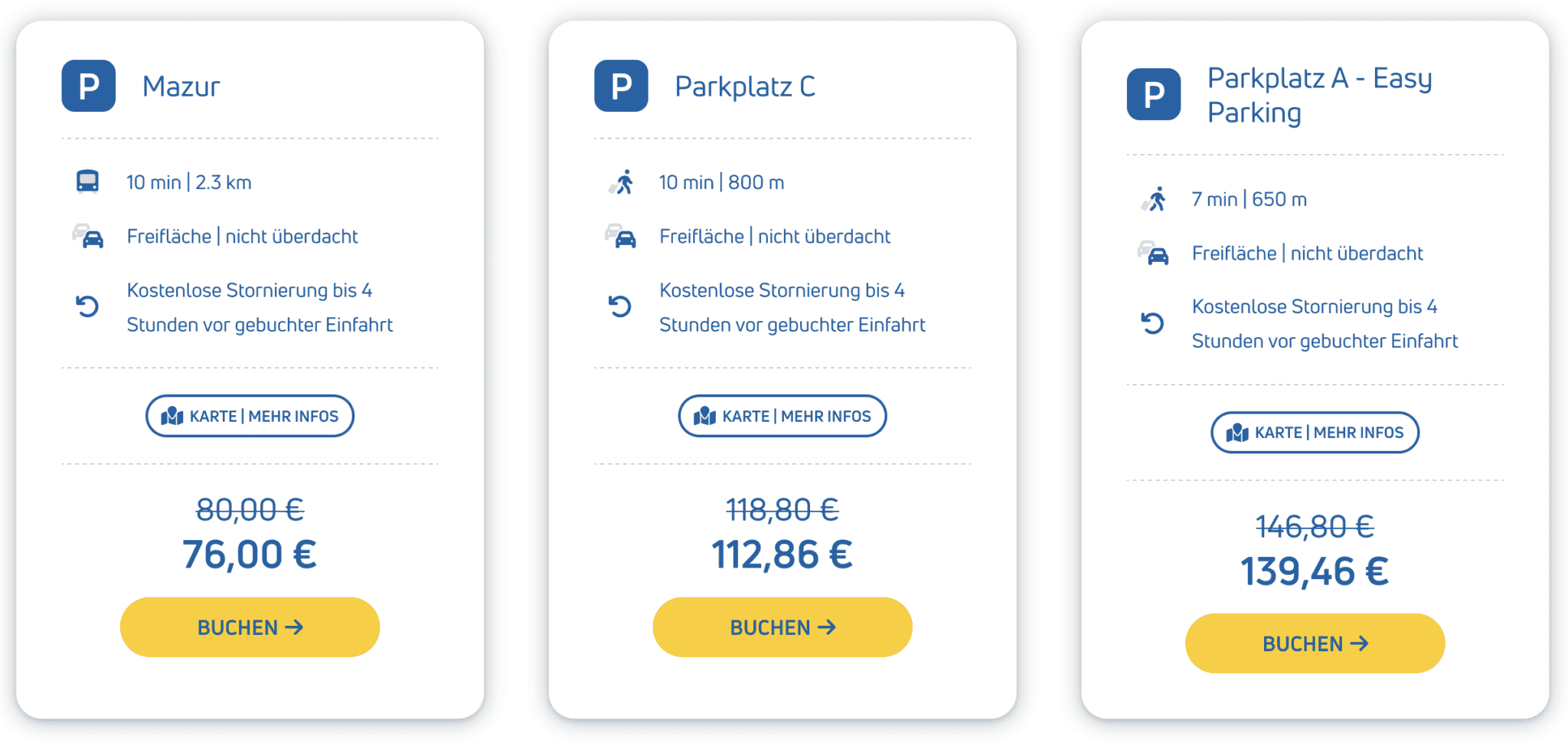Image resolution: width=1568 pixels, height=746 pixels.
Task: Click the Parkplatz A - Easy Parking title
Action: click(1319, 95)
